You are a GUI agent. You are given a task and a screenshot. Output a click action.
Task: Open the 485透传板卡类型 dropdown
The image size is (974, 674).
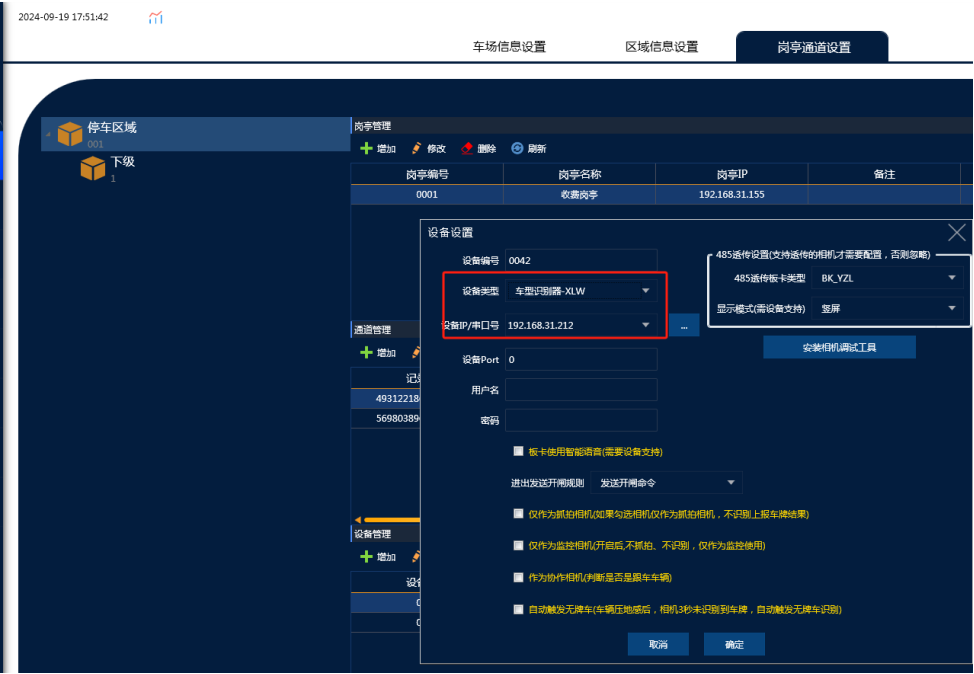tap(887, 278)
